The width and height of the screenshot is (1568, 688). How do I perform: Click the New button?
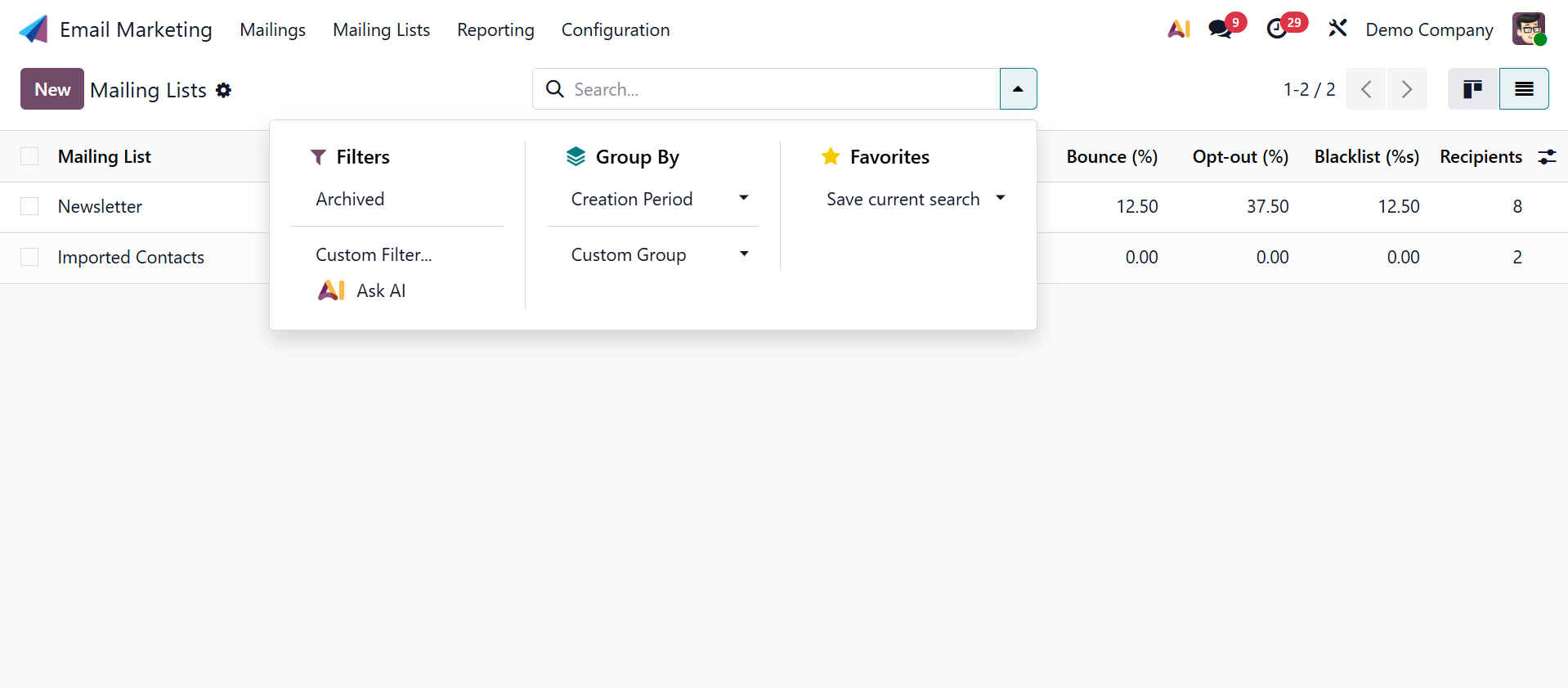click(x=52, y=89)
